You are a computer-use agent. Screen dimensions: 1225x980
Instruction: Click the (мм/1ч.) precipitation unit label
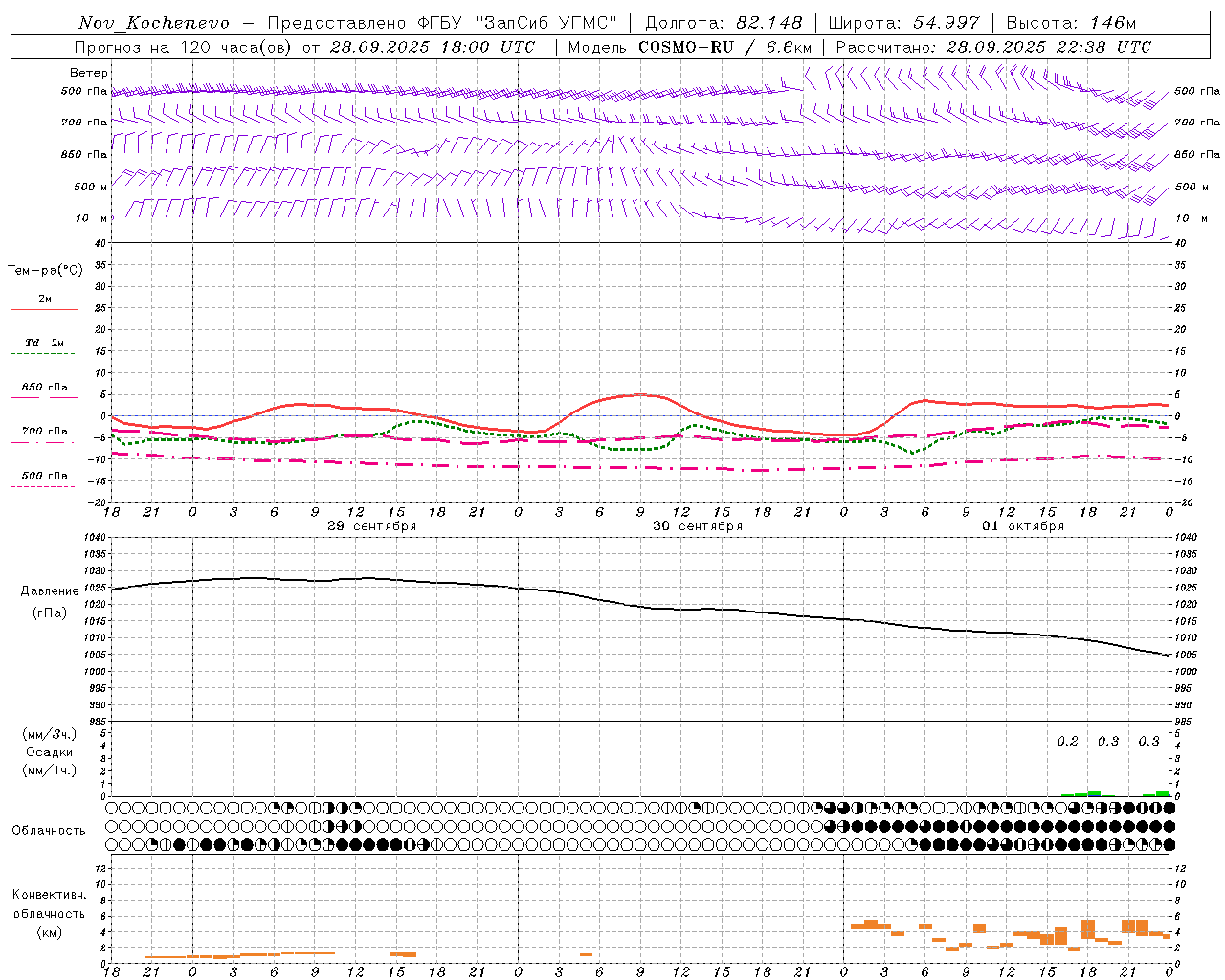coord(50,770)
